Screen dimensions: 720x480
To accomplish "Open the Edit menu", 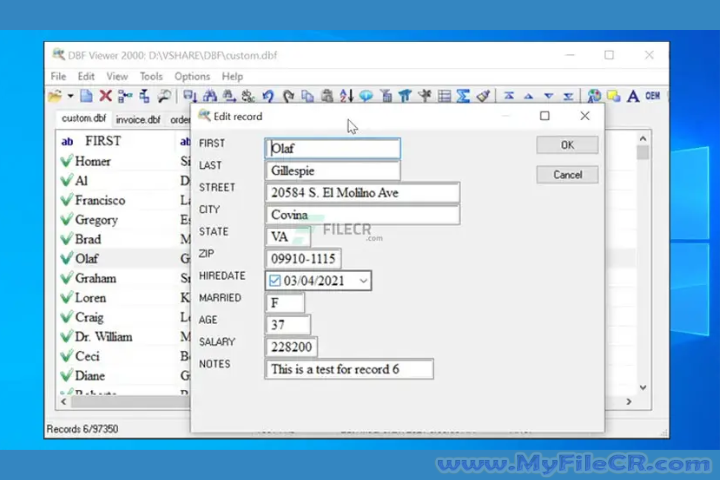I will pyautogui.click(x=86, y=76).
